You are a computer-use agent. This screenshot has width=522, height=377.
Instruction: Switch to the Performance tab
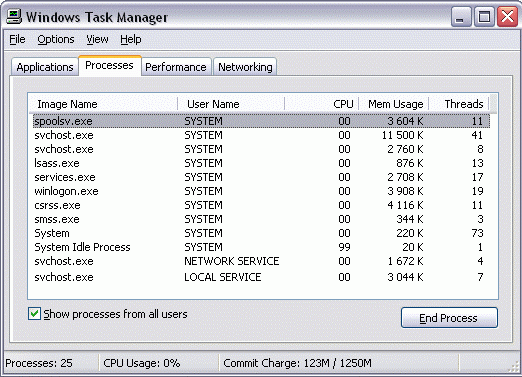pos(176,67)
